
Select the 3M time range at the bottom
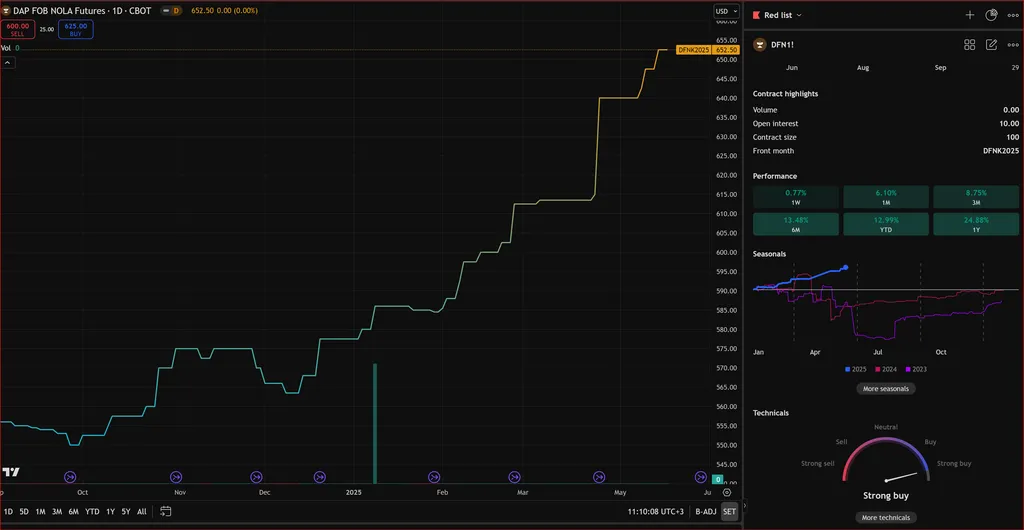click(x=57, y=512)
